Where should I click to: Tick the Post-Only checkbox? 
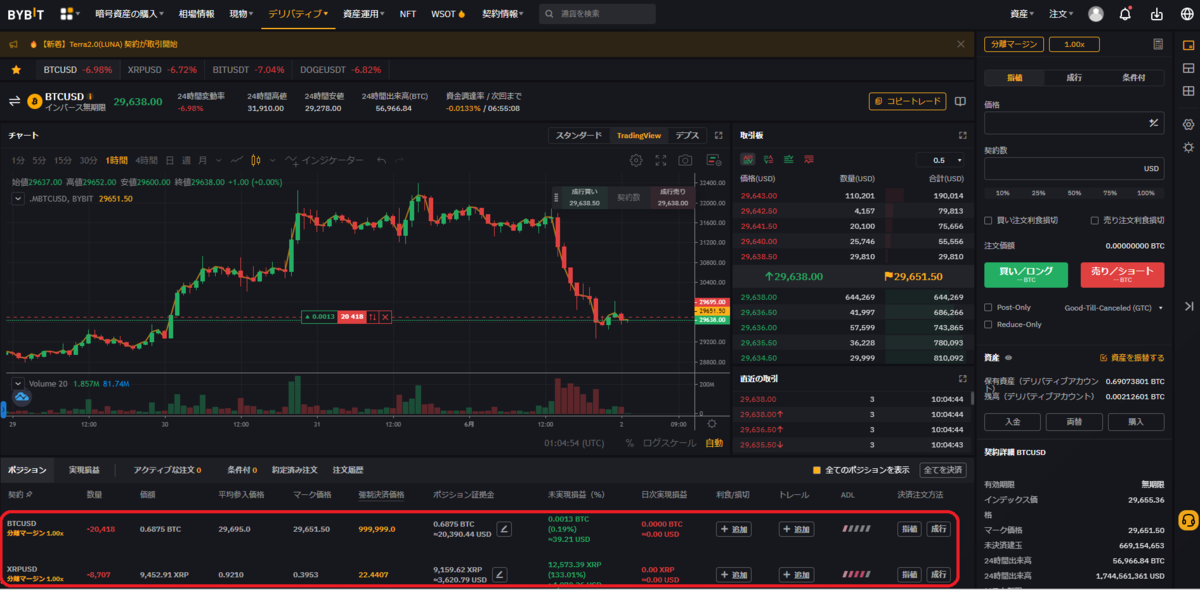tap(989, 308)
